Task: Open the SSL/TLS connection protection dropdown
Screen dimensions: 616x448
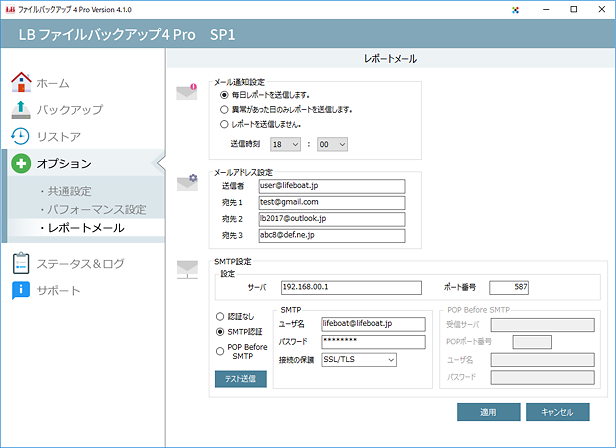Action: [359, 360]
